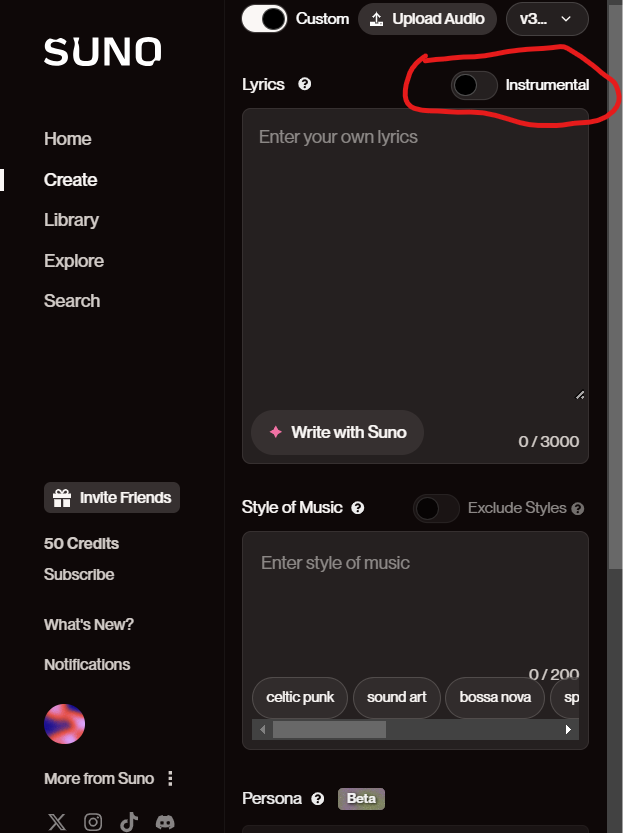Go to the Library page

click(x=71, y=220)
